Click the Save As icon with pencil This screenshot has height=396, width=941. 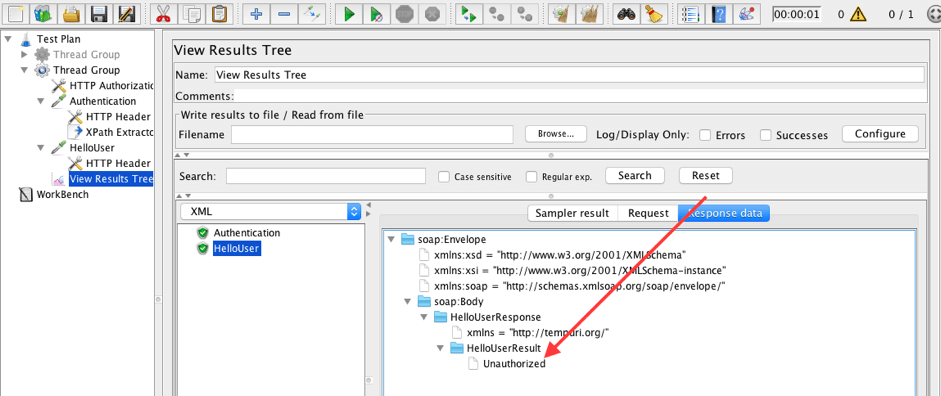(x=126, y=13)
